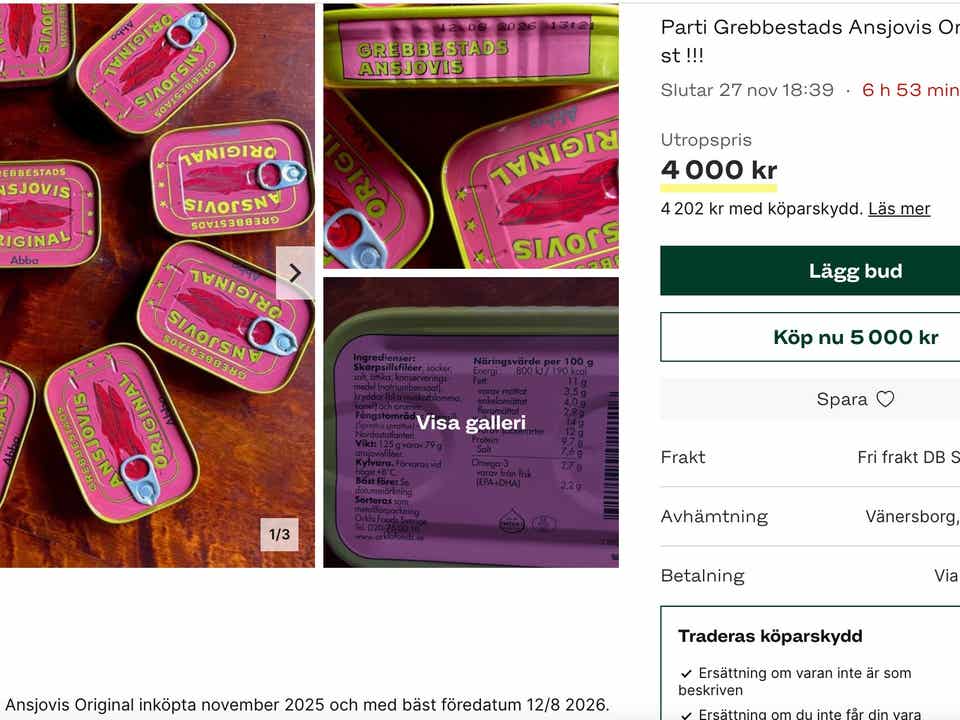Click the description text about Ansjovis Original
This screenshot has width=960, height=720.
[307, 704]
